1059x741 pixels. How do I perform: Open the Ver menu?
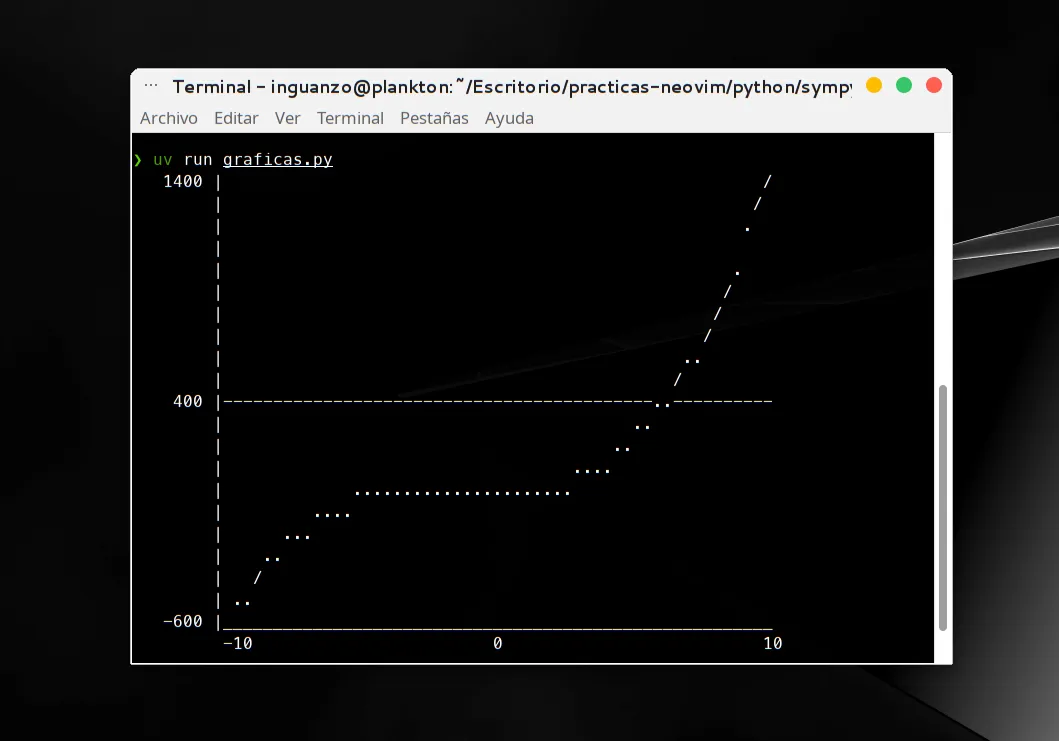(287, 118)
